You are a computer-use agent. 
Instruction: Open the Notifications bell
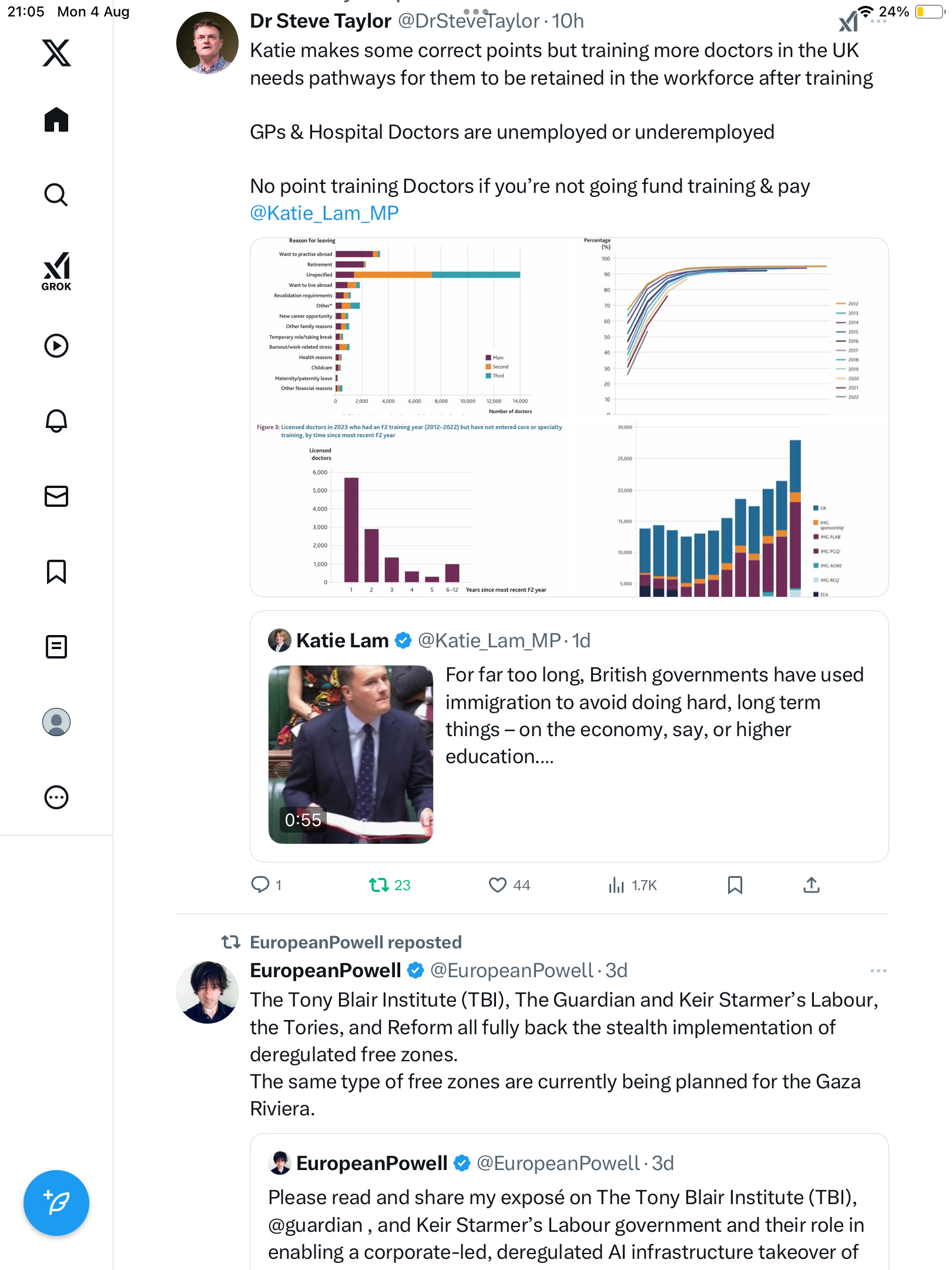pos(56,421)
